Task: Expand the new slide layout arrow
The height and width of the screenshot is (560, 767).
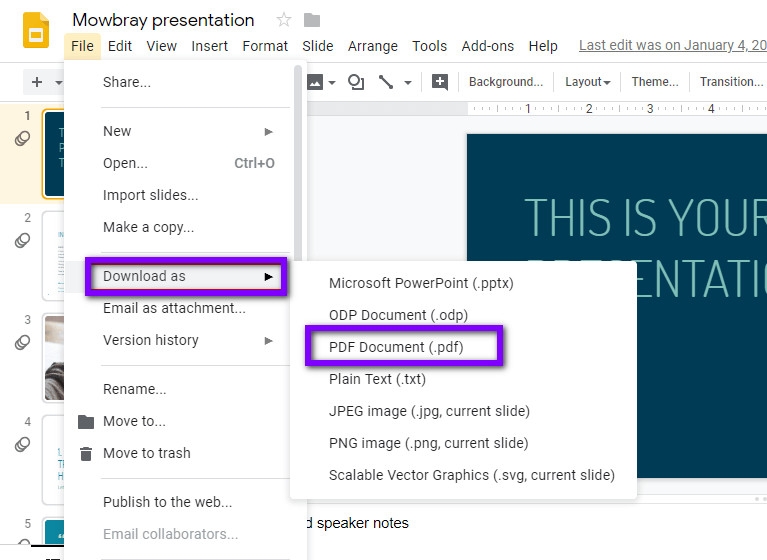Action: pyautogui.click(x=59, y=82)
